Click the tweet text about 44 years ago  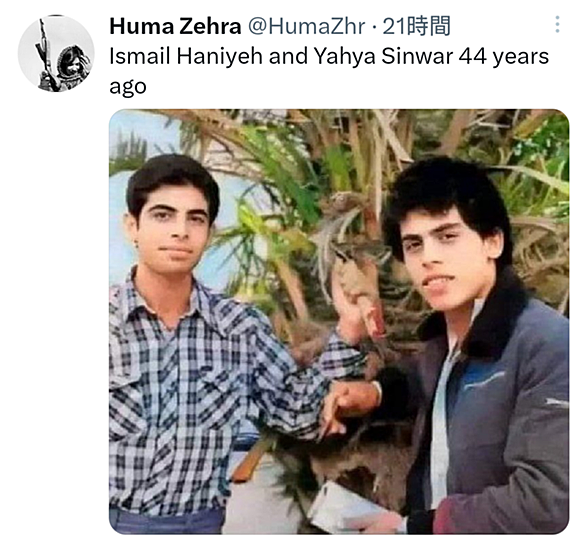[329, 71]
